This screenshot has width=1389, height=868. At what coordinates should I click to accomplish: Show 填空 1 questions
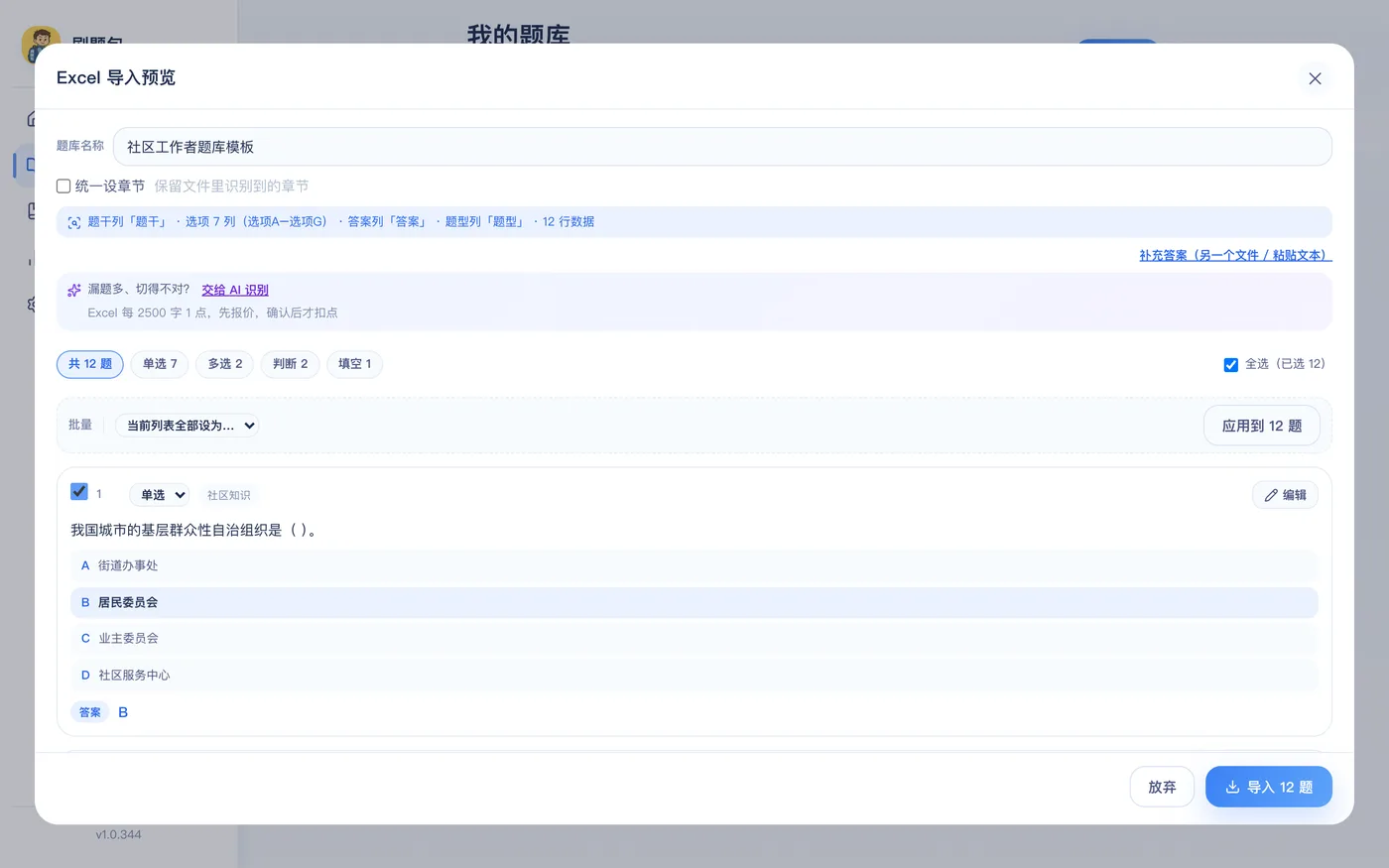click(354, 364)
